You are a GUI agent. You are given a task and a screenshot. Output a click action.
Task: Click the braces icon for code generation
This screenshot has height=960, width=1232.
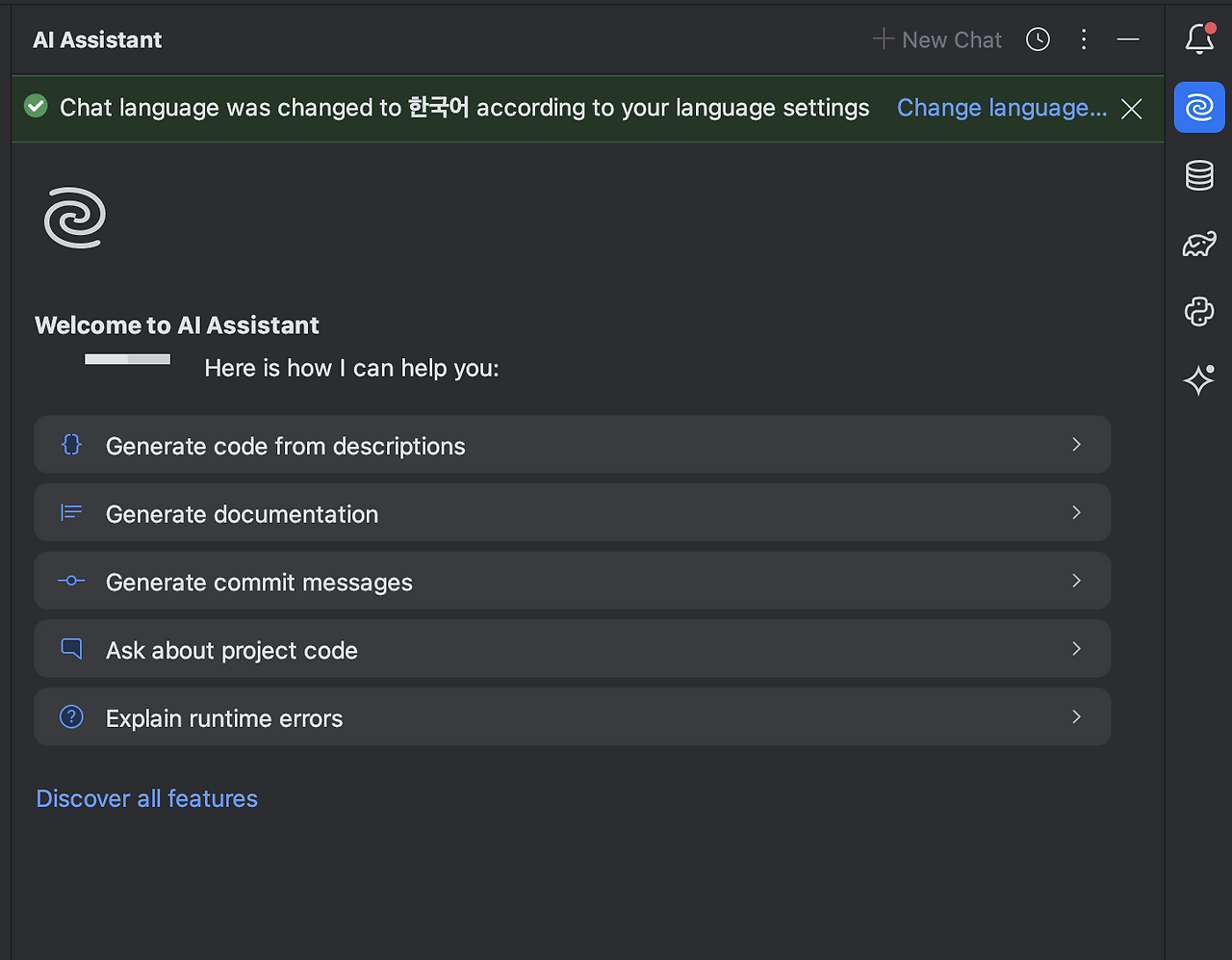coord(71,445)
